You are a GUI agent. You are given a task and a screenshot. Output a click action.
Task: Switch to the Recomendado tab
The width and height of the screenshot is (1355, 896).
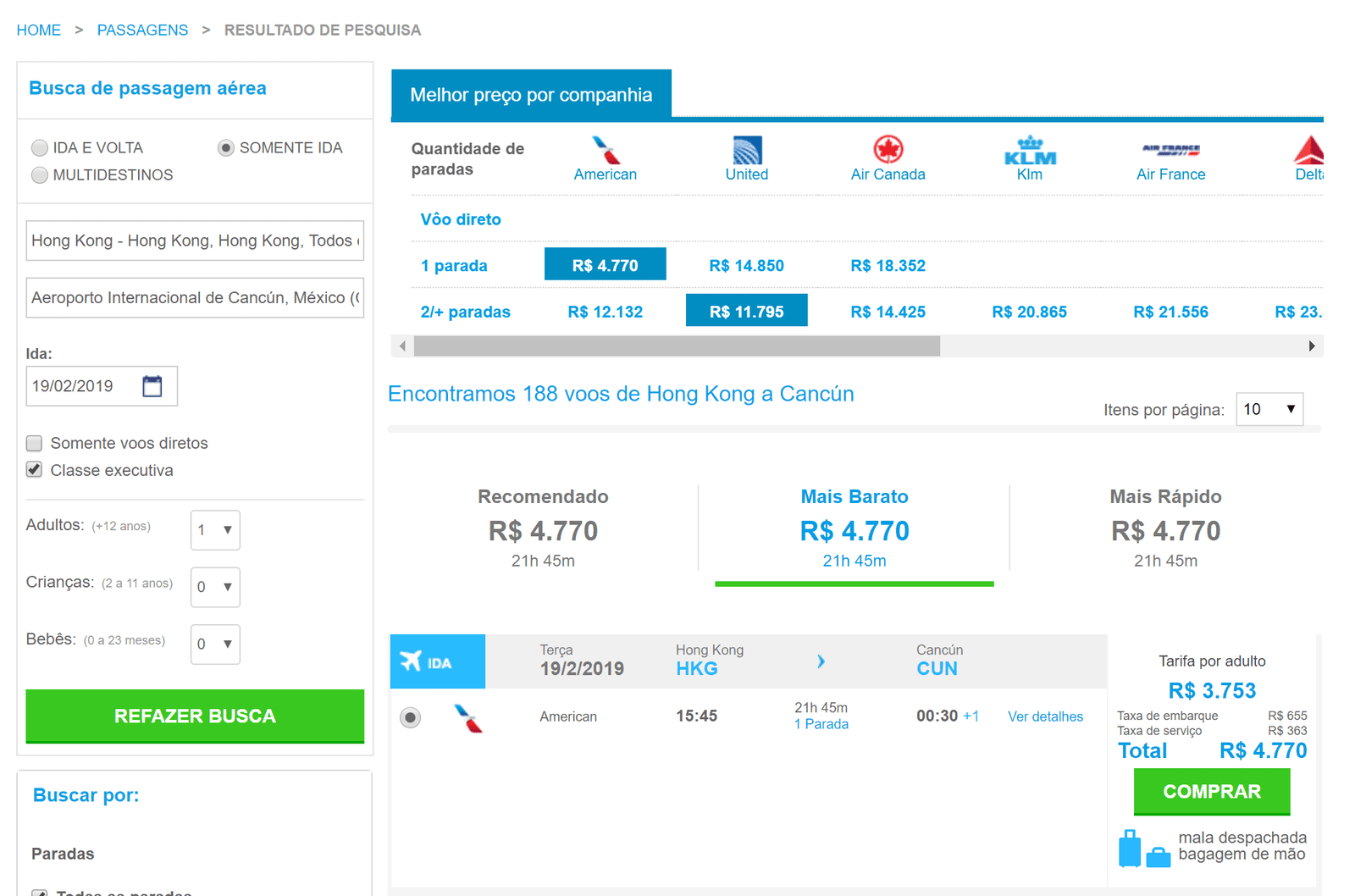[x=543, y=527]
